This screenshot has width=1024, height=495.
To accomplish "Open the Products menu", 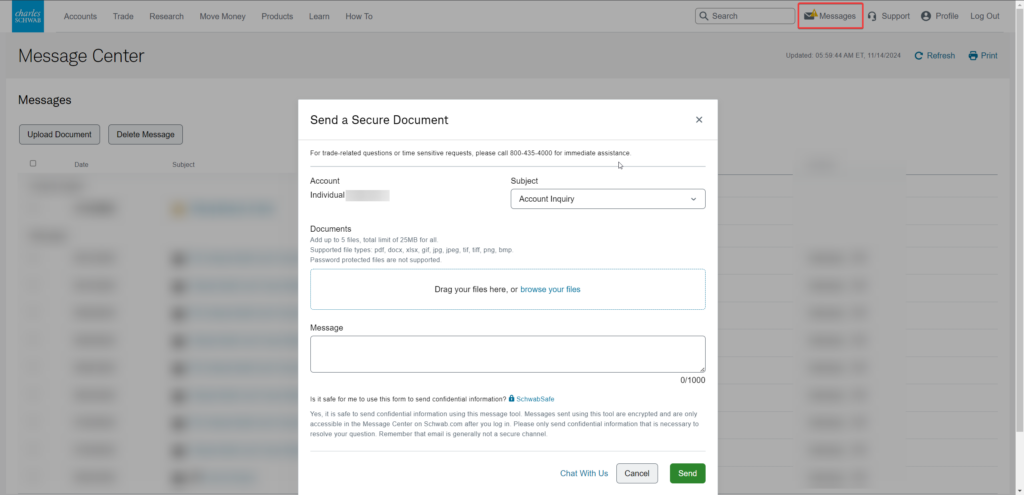I will (277, 16).
